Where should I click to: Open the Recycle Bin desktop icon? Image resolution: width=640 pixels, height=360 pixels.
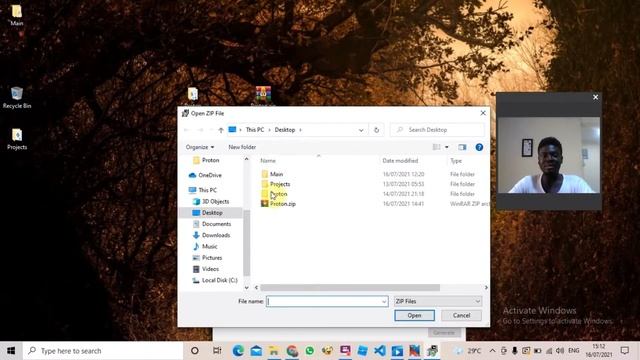click(17, 98)
